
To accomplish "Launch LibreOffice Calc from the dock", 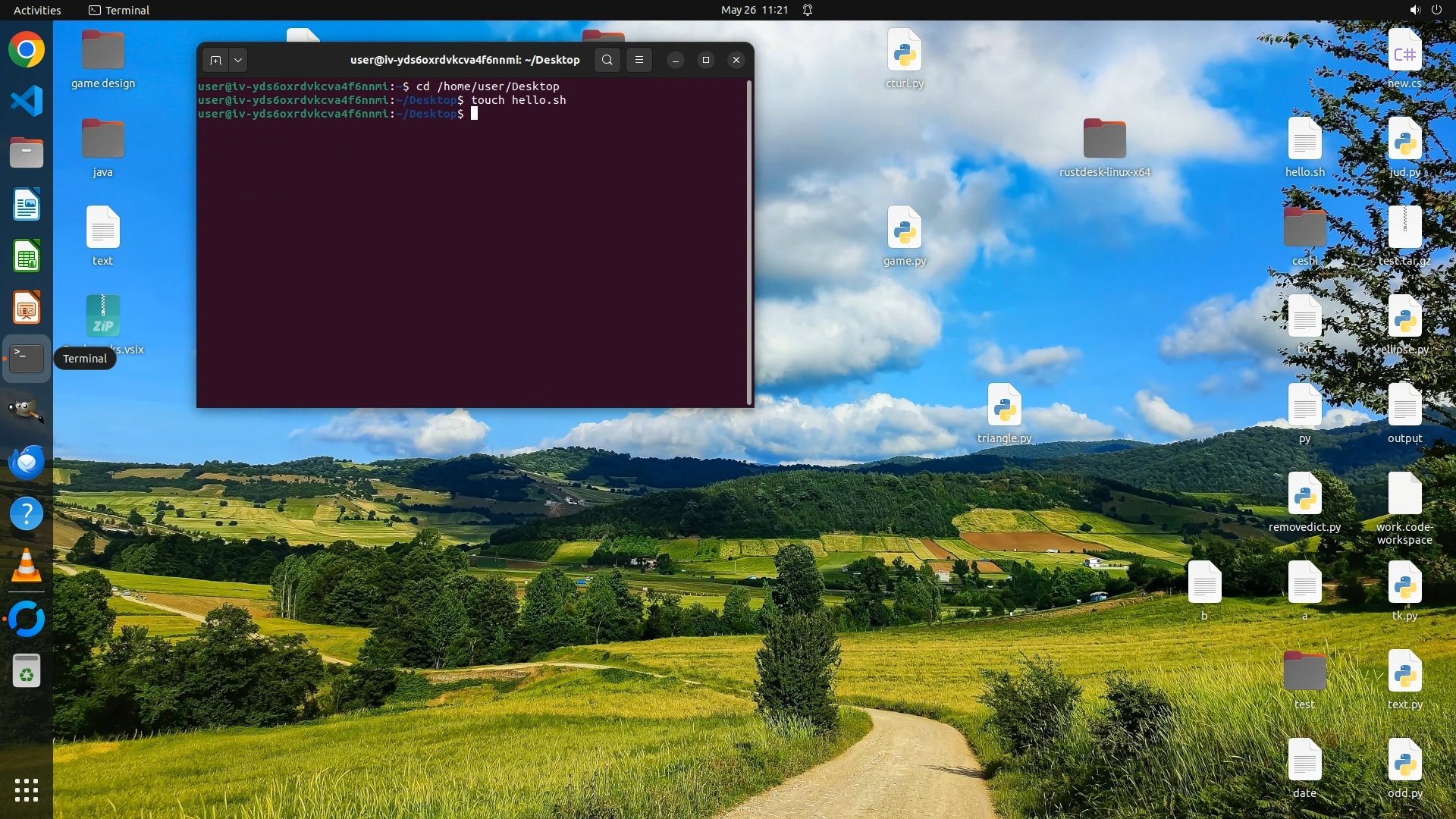I will [x=27, y=256].
